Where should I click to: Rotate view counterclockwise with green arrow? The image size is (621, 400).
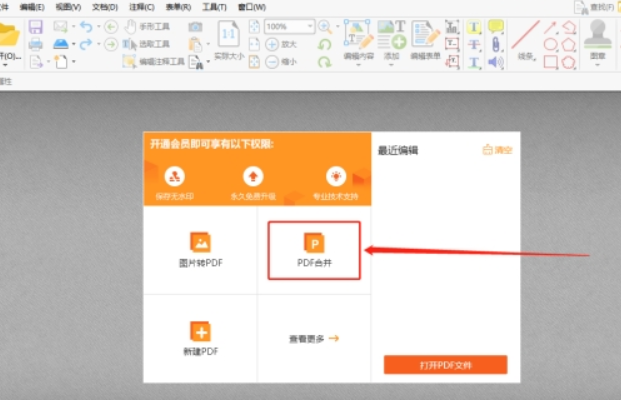(325, 44)
